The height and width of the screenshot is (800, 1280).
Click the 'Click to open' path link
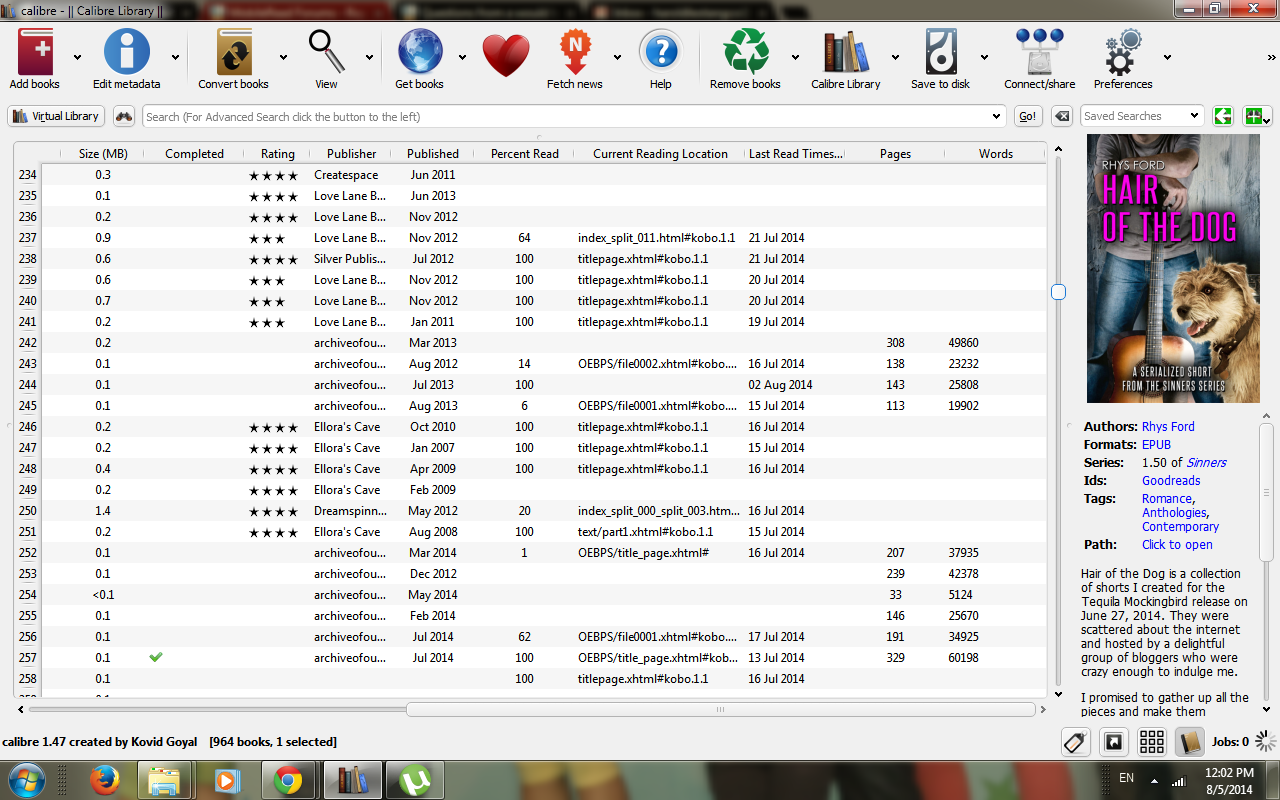pyautogui.click(x=1177, y=545)
